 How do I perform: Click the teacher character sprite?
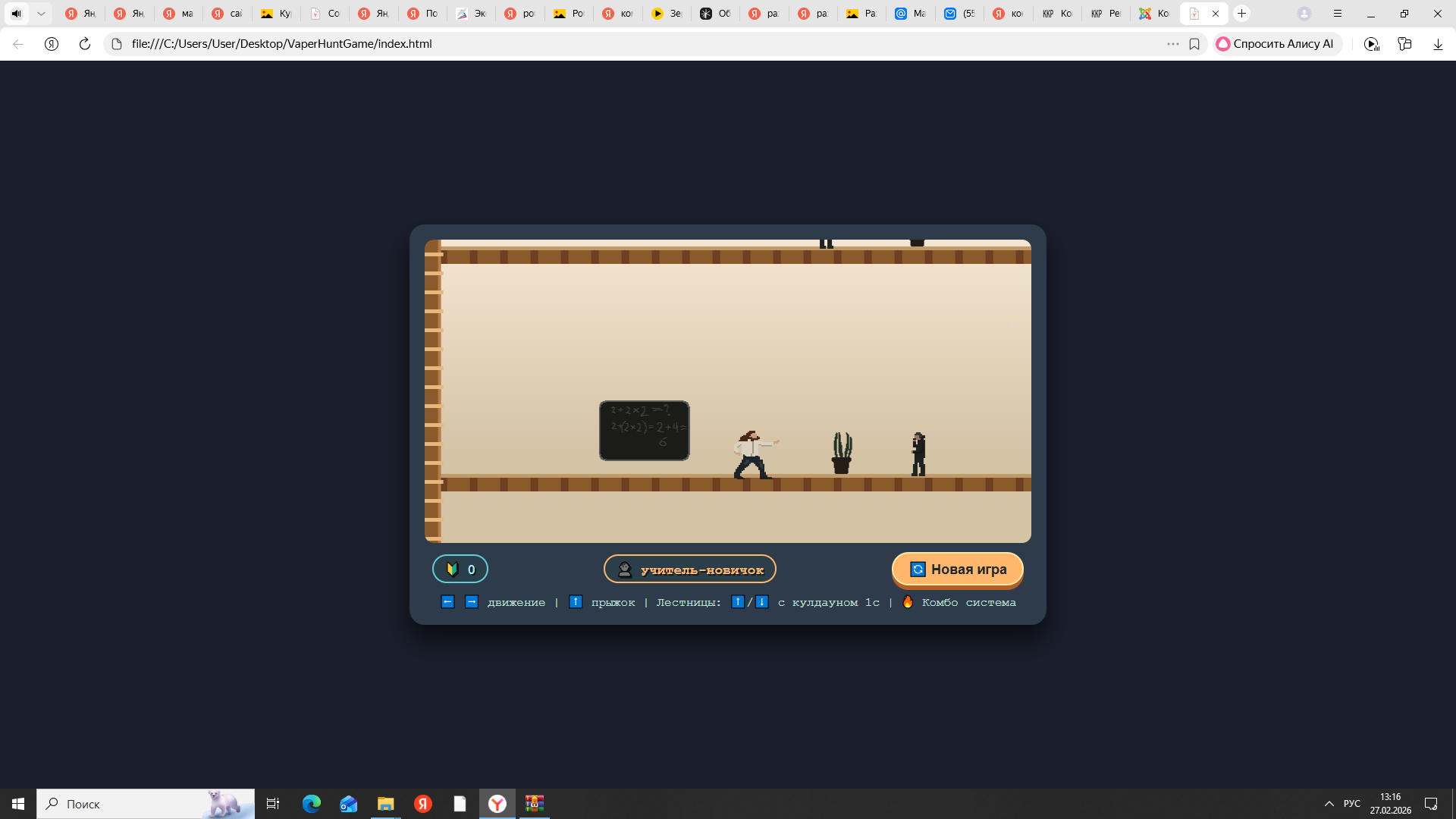753,455
